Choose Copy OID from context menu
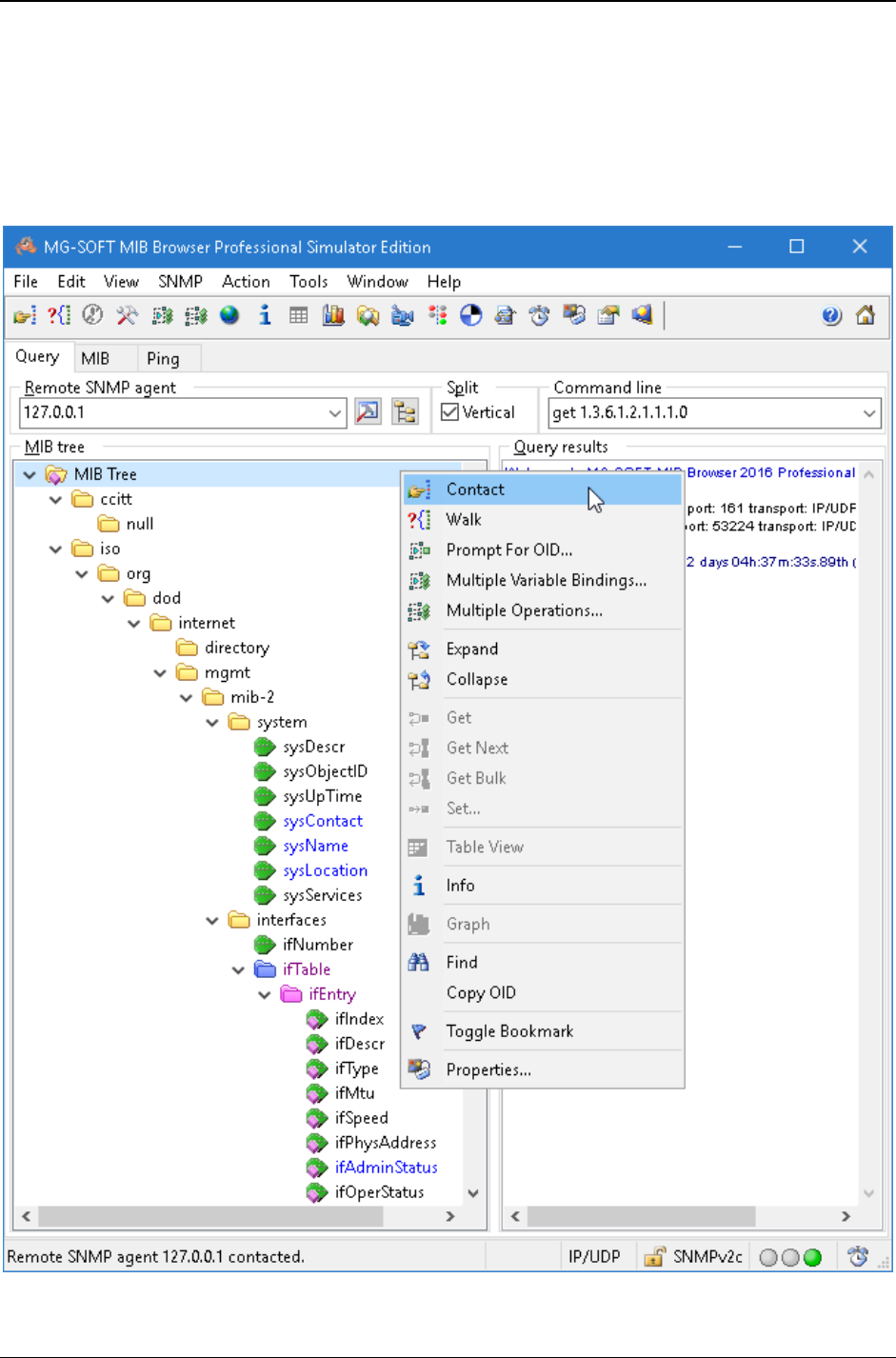This screenshot has width=896, height=1358. [x=542, y=993]
